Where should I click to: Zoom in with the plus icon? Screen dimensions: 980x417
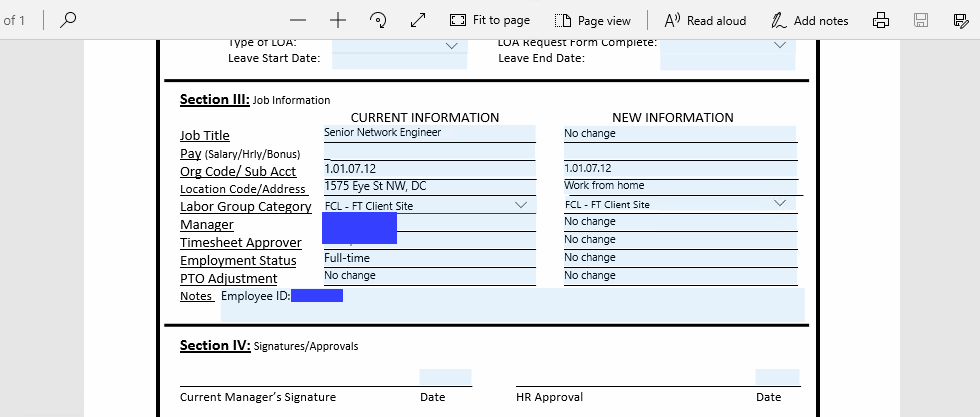[x=338, y=20]
